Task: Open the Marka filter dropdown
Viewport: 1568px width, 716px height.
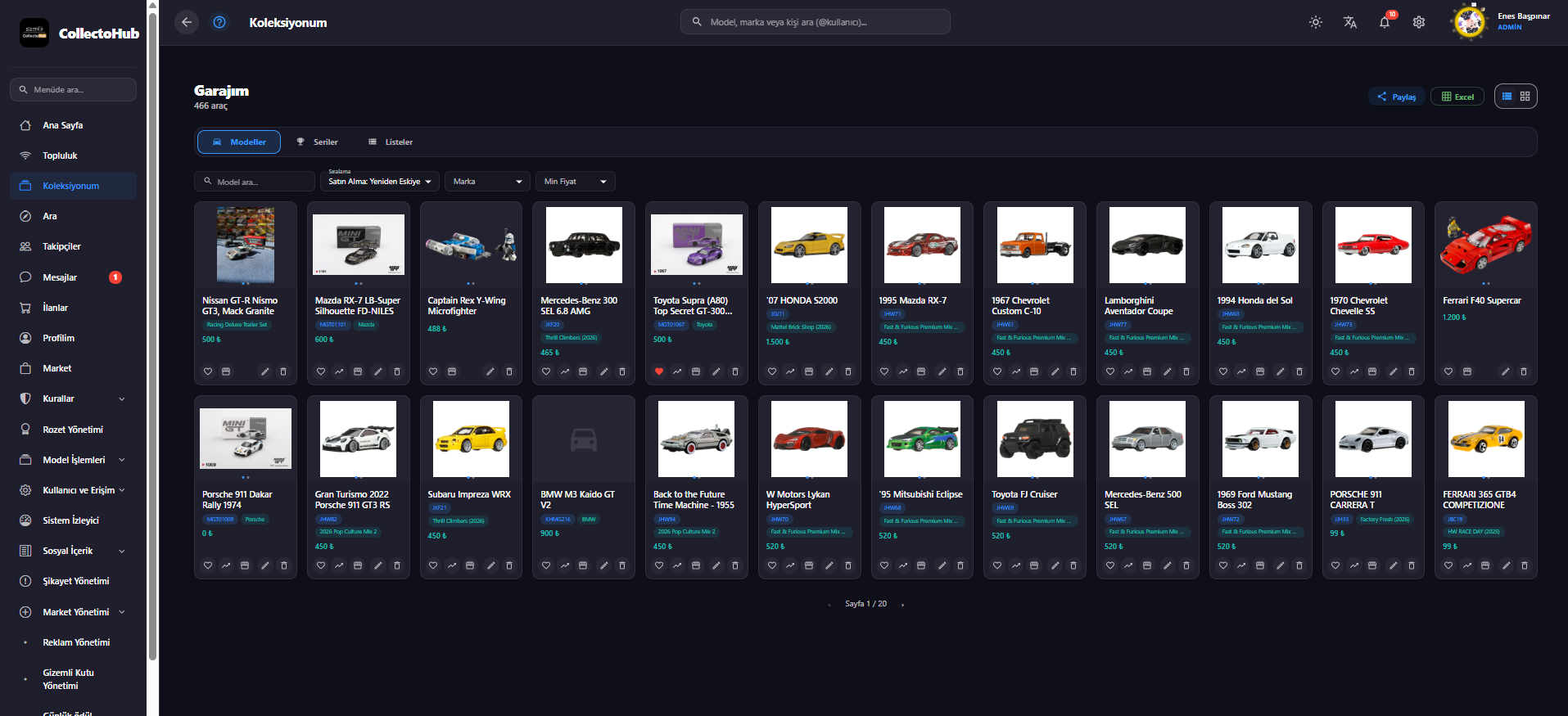Action: coord(488,181)
